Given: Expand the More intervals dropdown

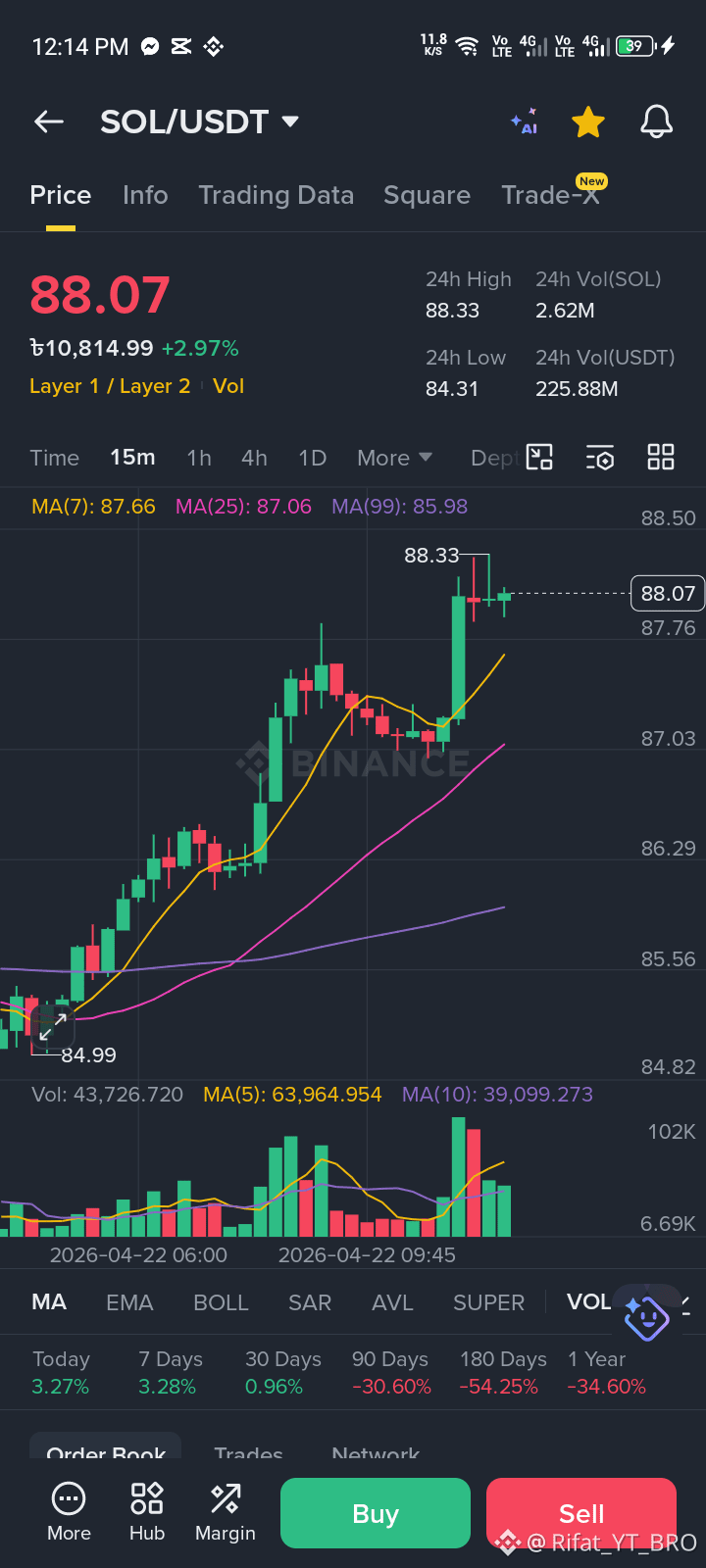Looking at the screenshot, I should (x=394, y=458).
